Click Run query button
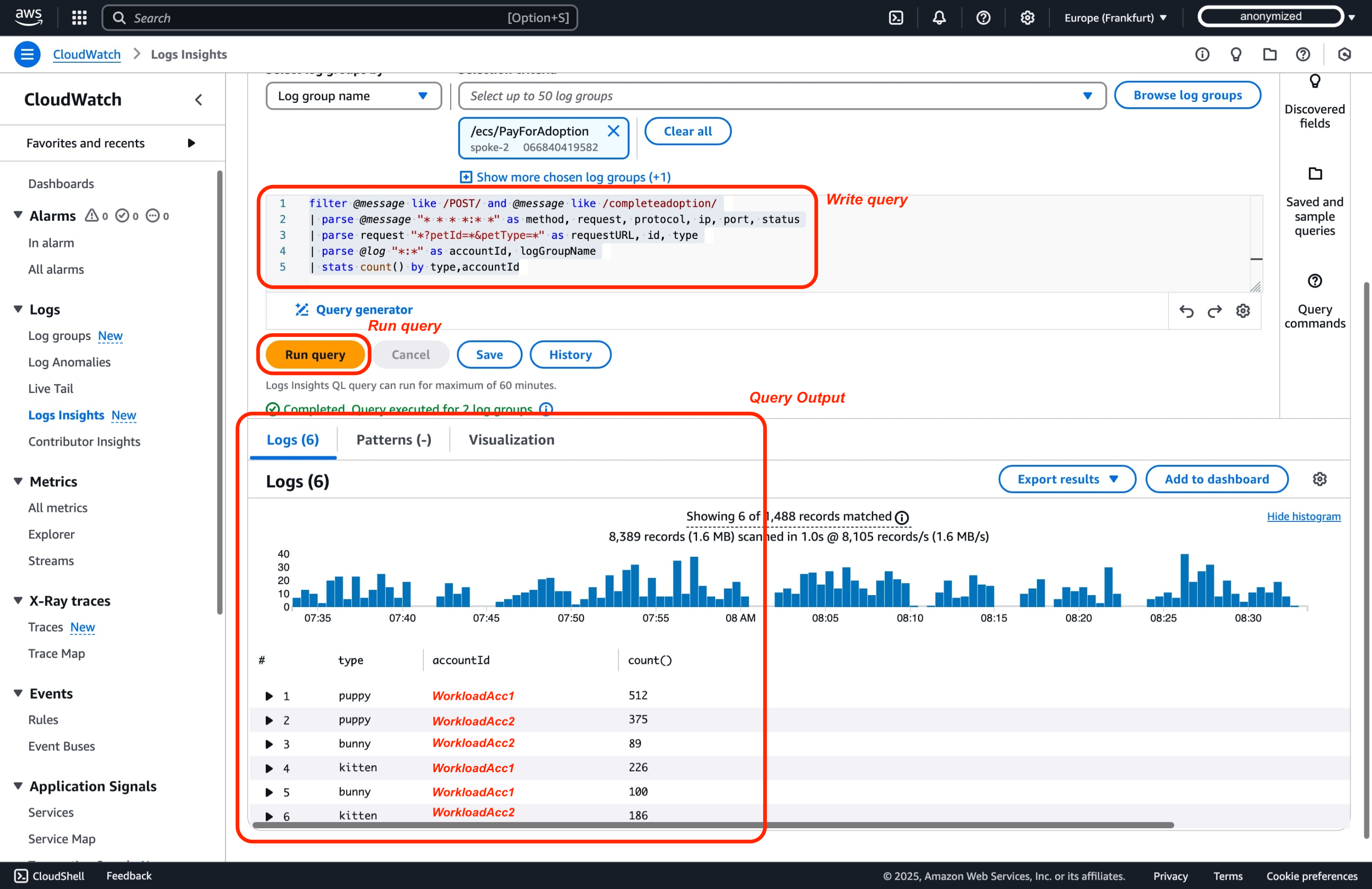The image size is (1372, 889). 315,354
